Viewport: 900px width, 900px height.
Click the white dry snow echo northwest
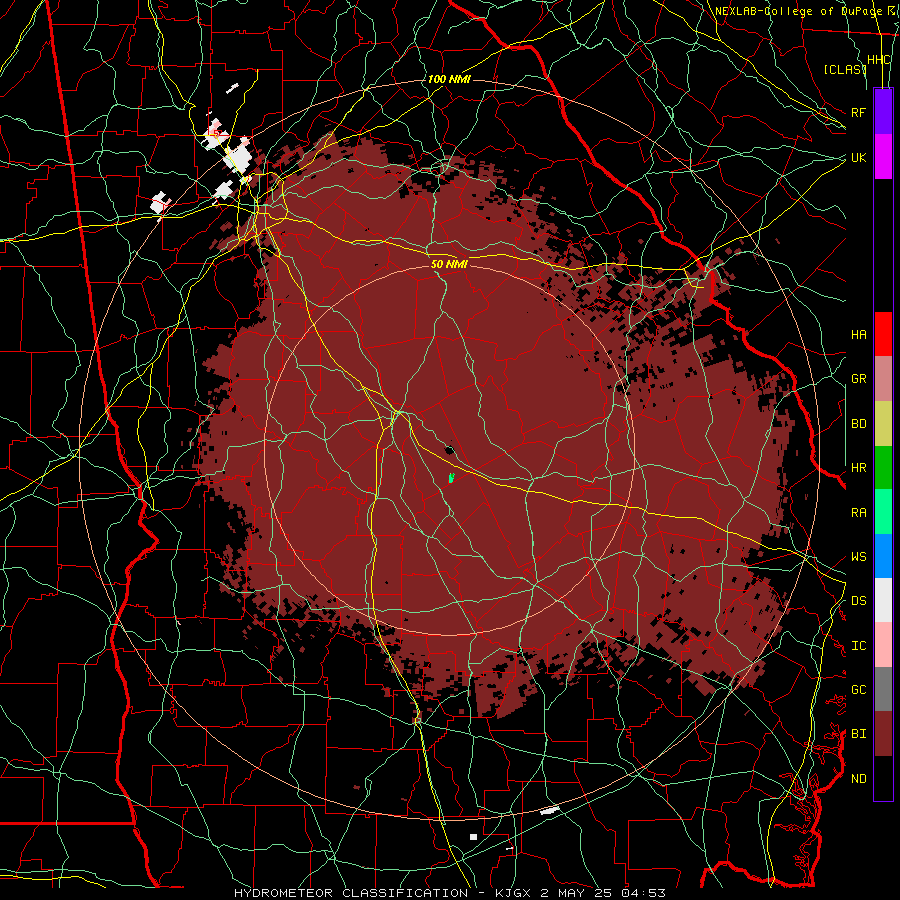click(x=237, y=157)
